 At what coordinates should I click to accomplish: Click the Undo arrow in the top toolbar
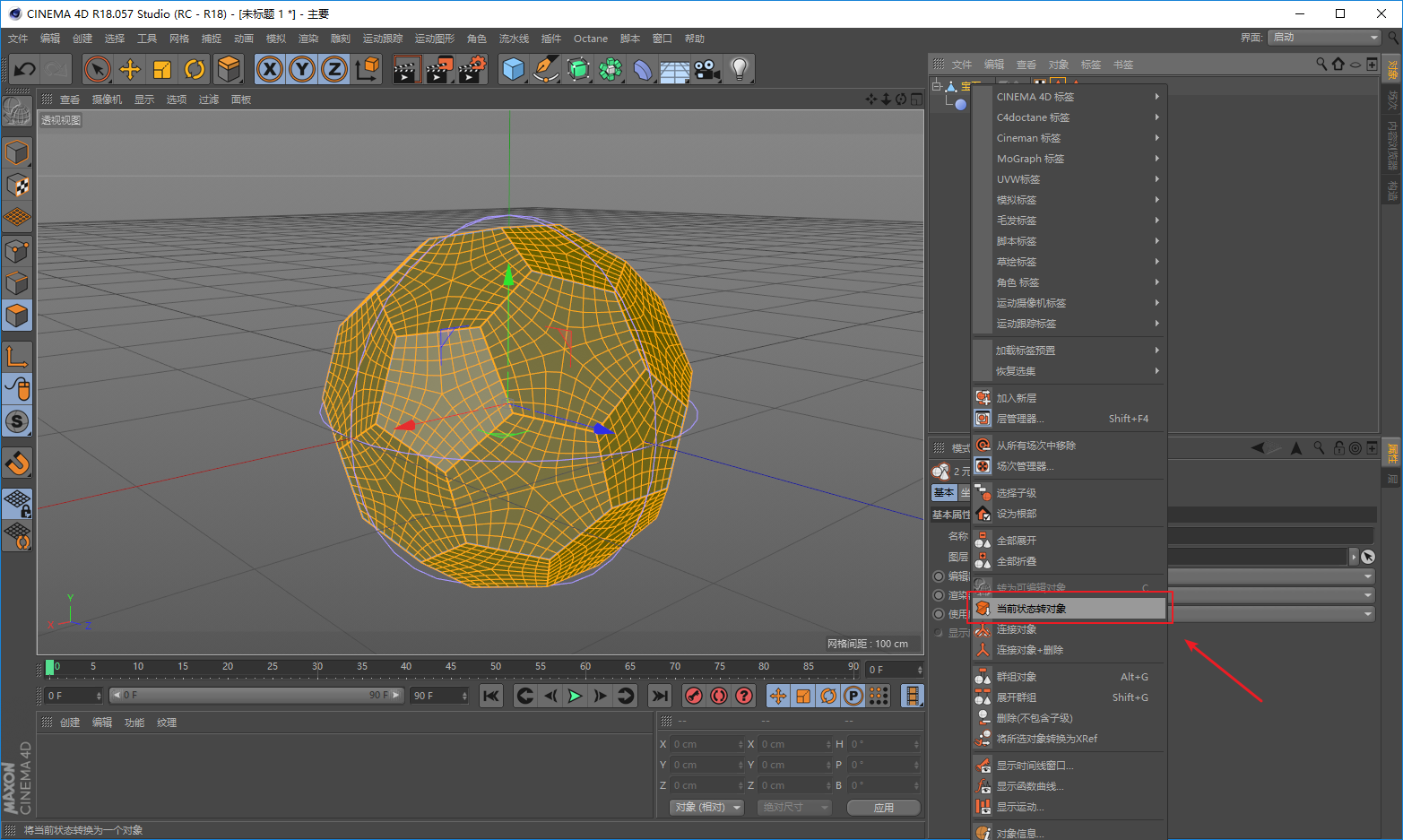(24, 69)
